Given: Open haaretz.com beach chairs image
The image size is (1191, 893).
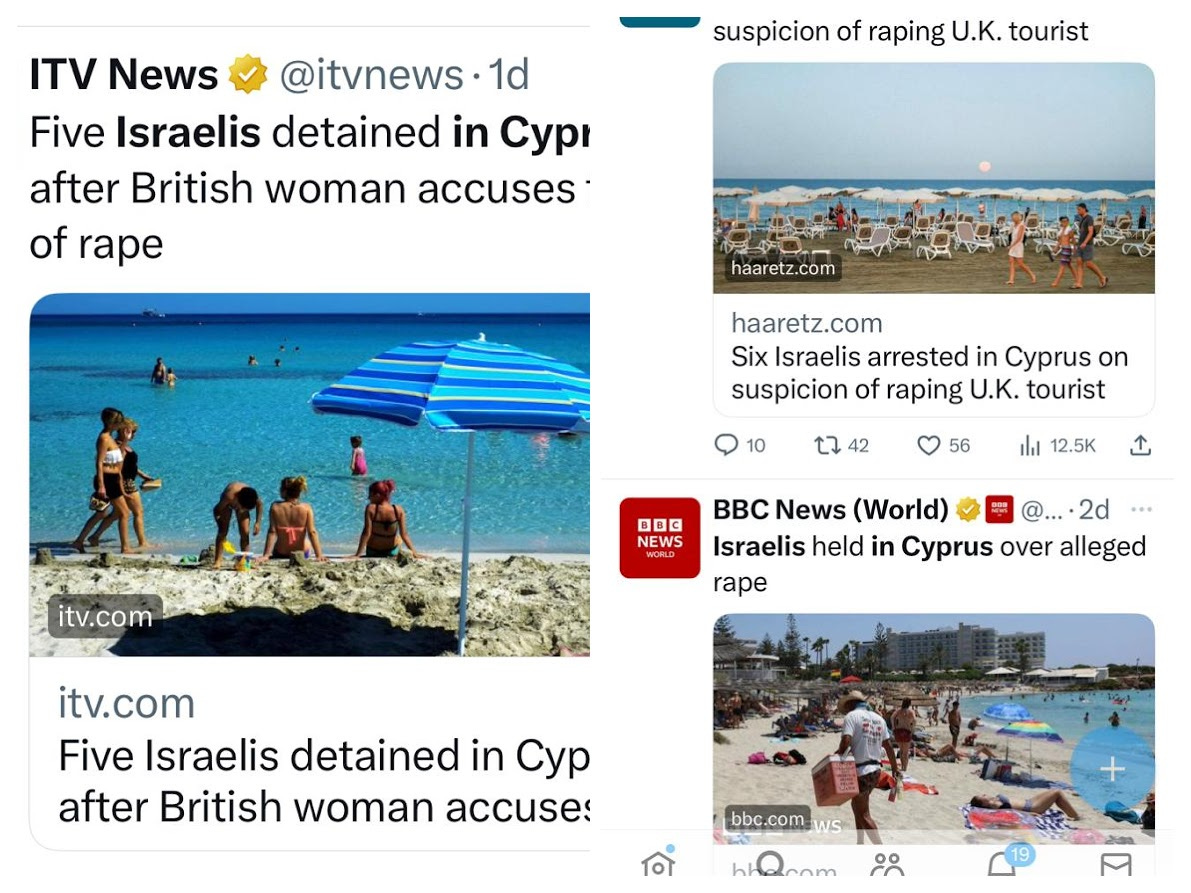Looking at the screenshot, I should pyautogui.click(x=934, y=178).
